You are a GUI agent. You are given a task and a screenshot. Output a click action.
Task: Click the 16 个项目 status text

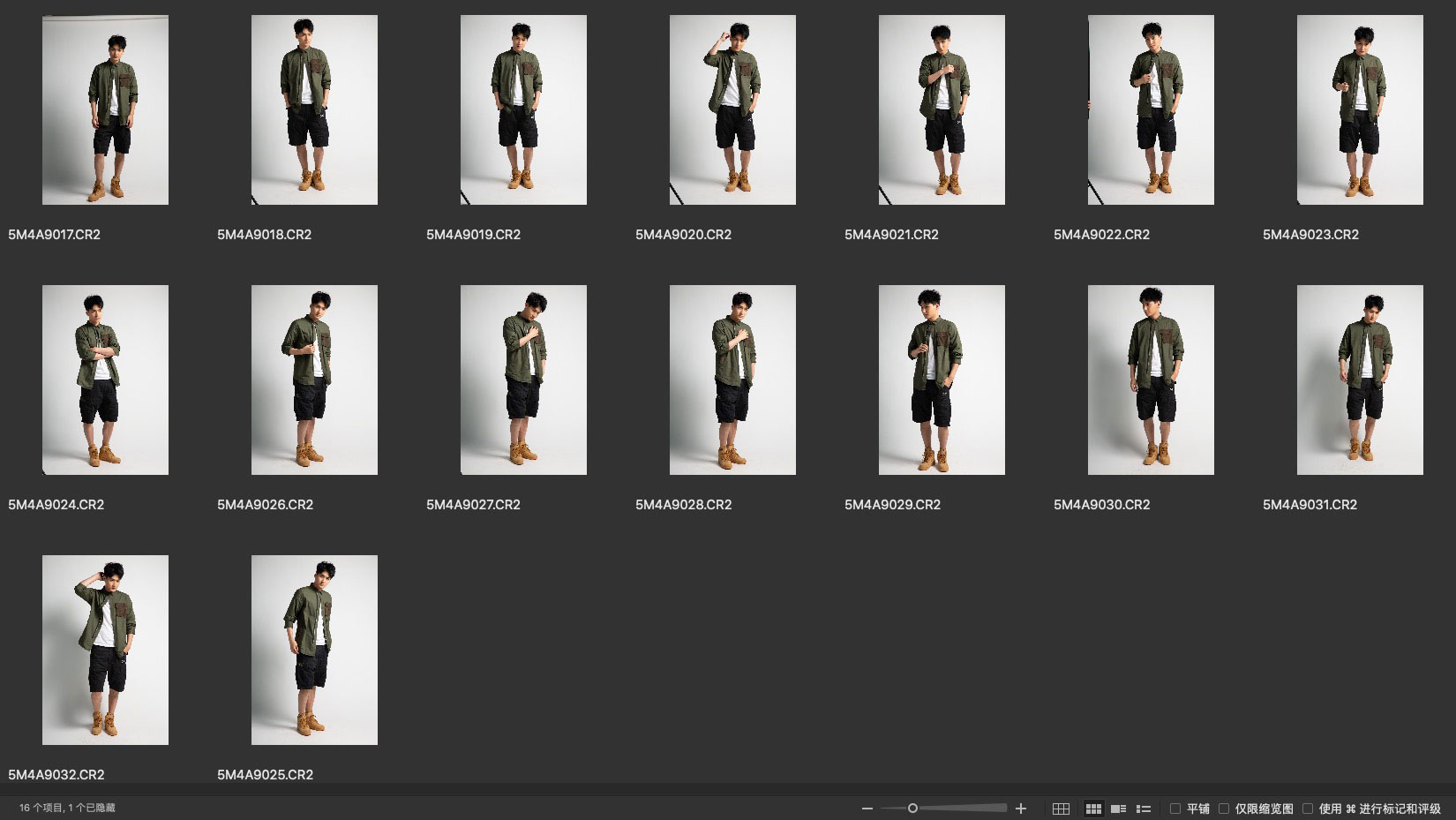67,808
